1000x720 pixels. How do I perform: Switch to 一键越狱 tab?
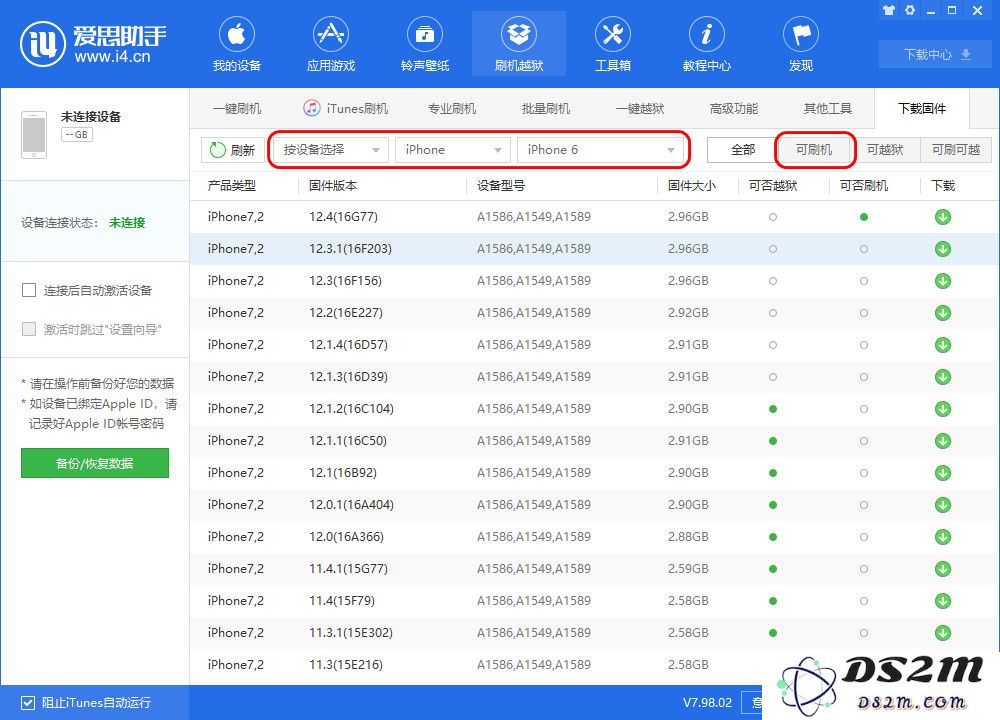click(640, 108)
